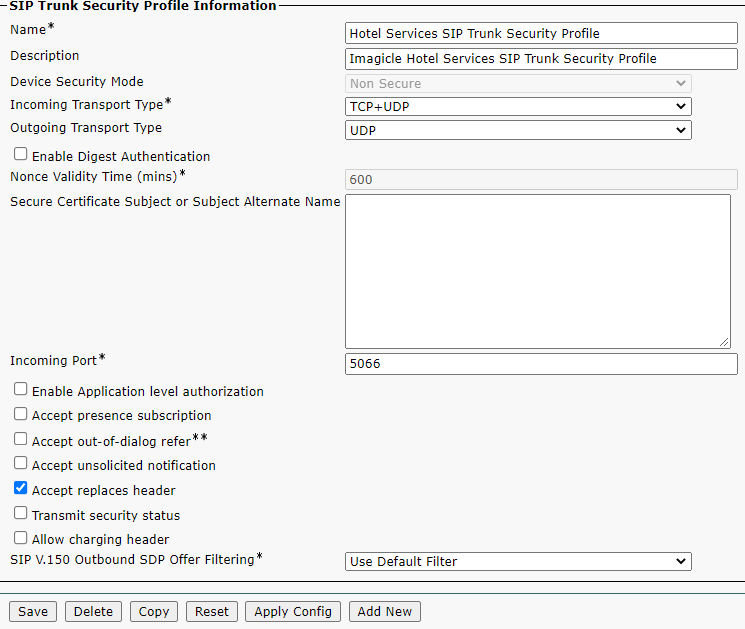This screenshot has height=629, width=745.
Task: Click the Copy button
Action: pos(154,611)
